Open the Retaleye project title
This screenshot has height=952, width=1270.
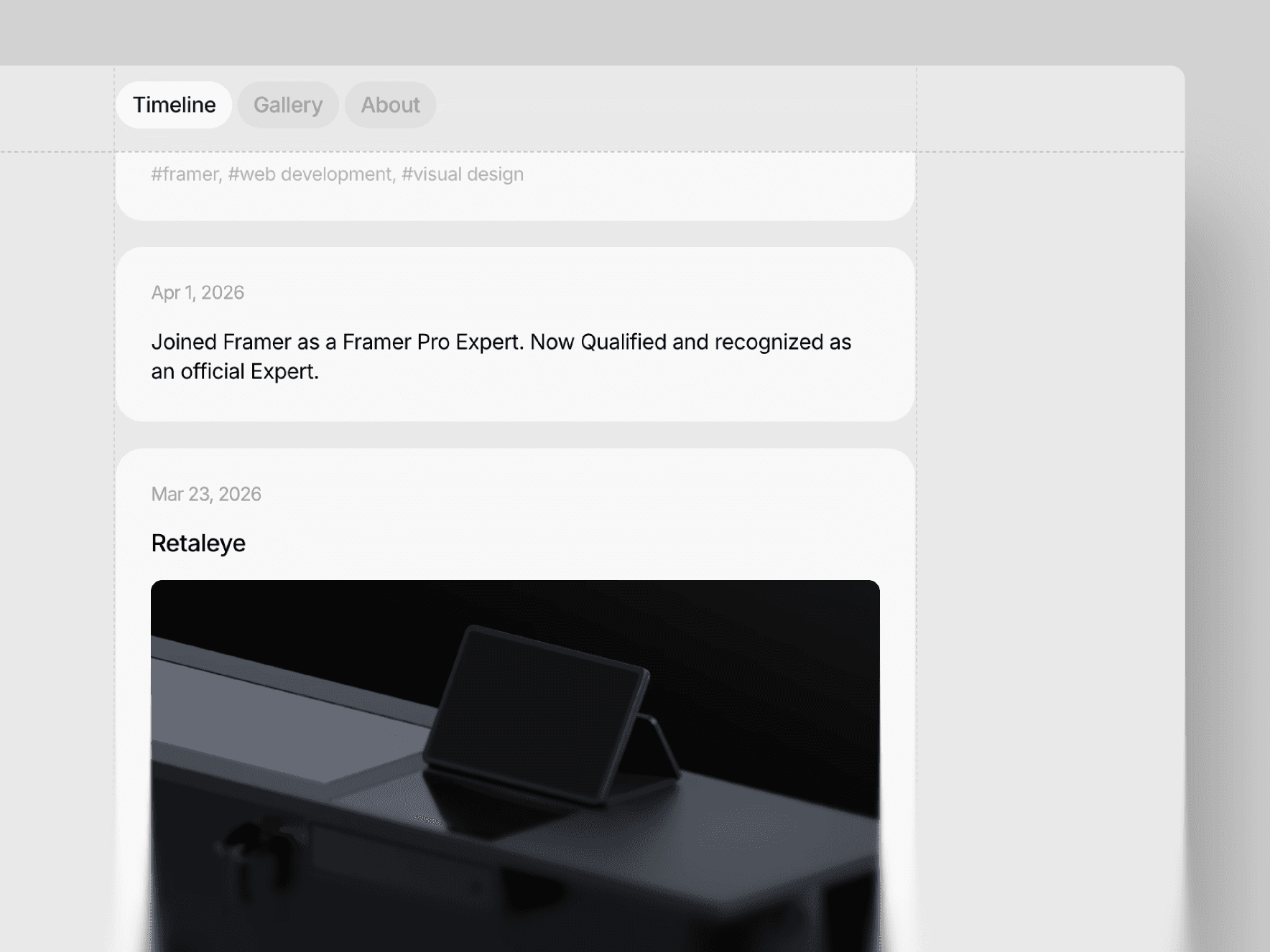pyautogui.click(x=198, y=543)
